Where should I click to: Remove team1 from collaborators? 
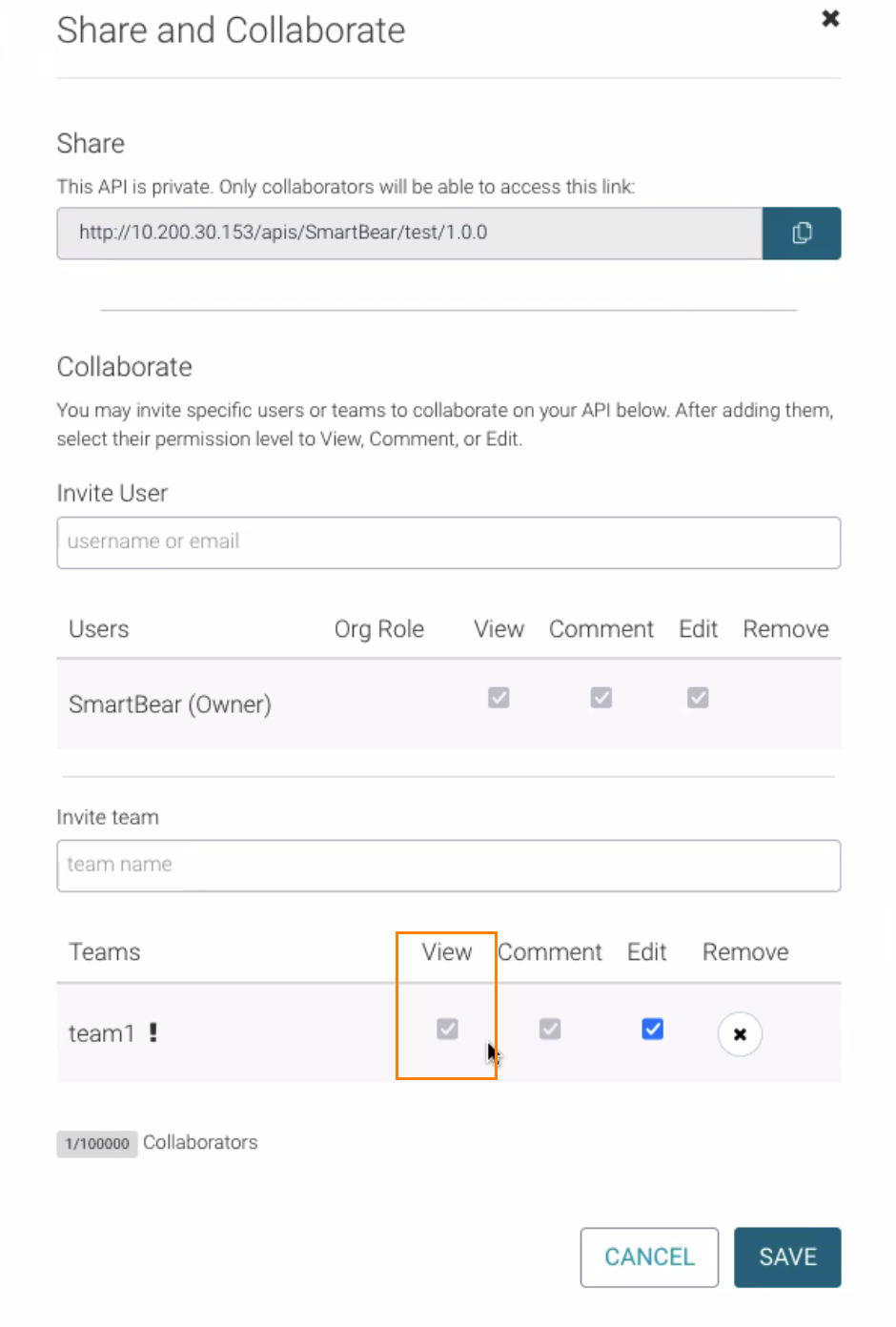click(x=740, y=1034)
